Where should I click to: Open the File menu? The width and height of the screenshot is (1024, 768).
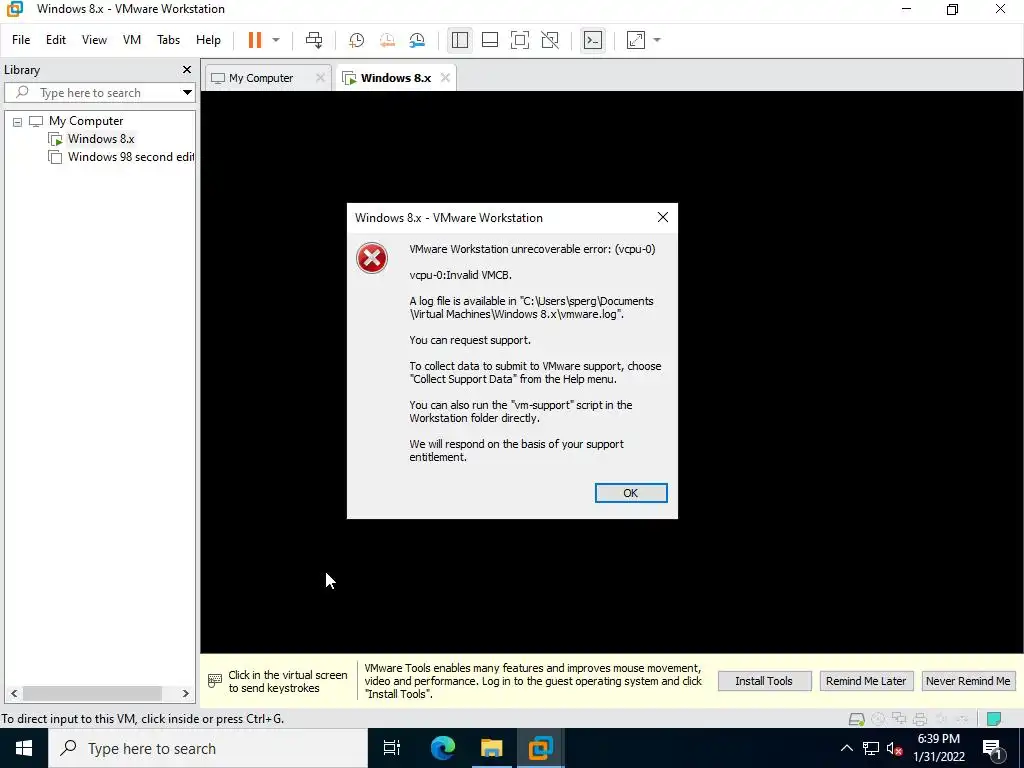click(21, 40)
